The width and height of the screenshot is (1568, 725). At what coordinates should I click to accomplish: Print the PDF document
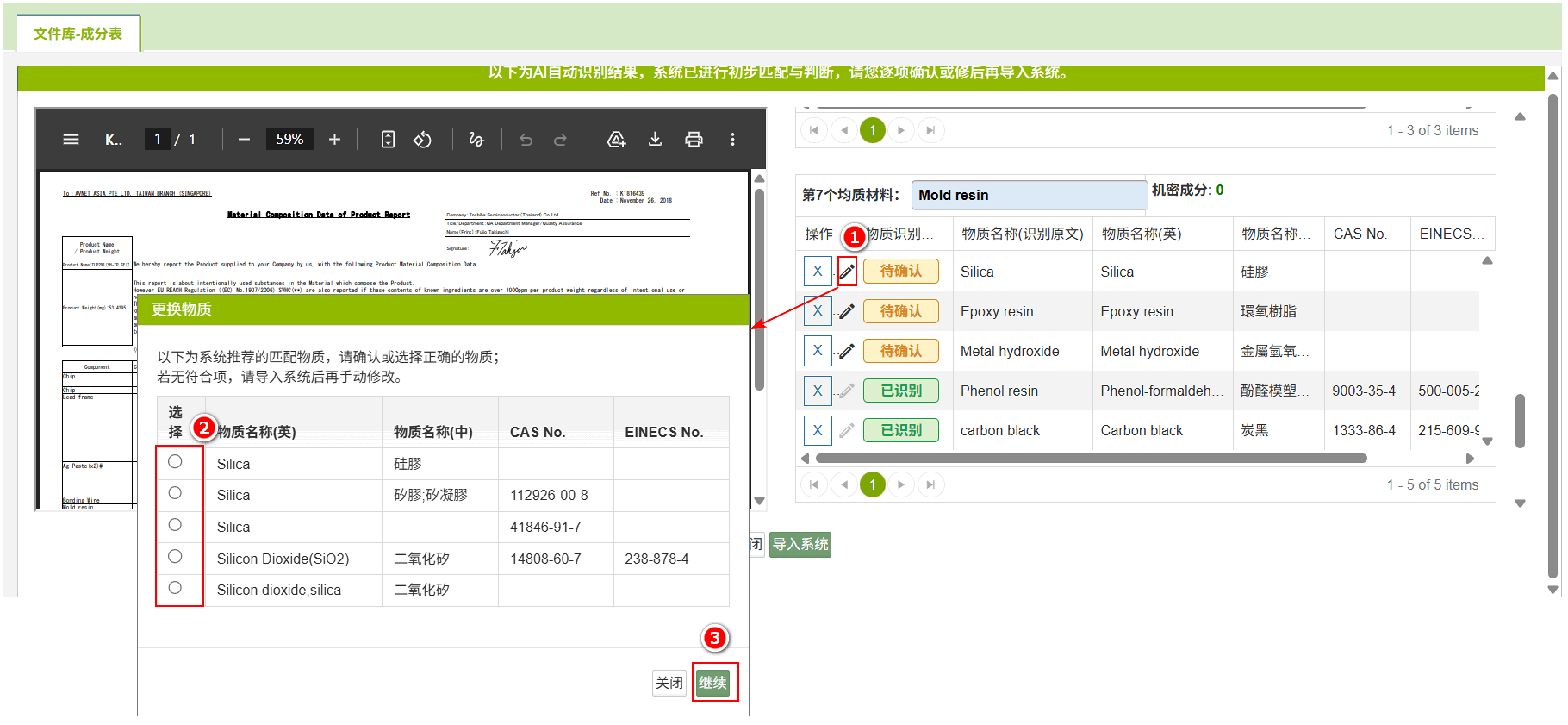pyautogui.click(x=694, y=140)
